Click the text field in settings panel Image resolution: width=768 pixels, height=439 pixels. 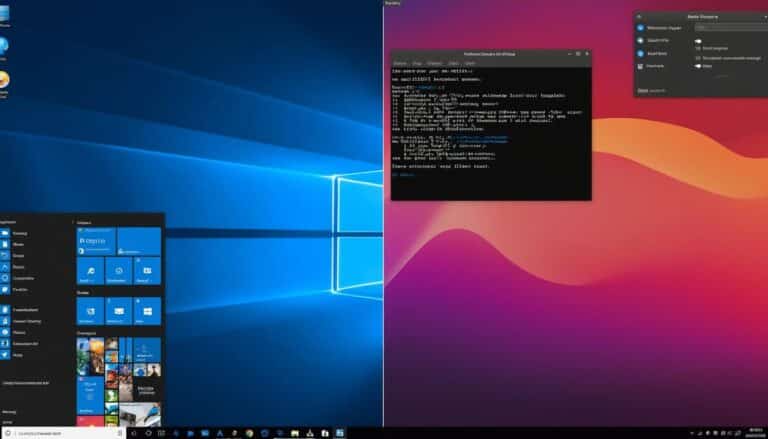coord(731,28)
